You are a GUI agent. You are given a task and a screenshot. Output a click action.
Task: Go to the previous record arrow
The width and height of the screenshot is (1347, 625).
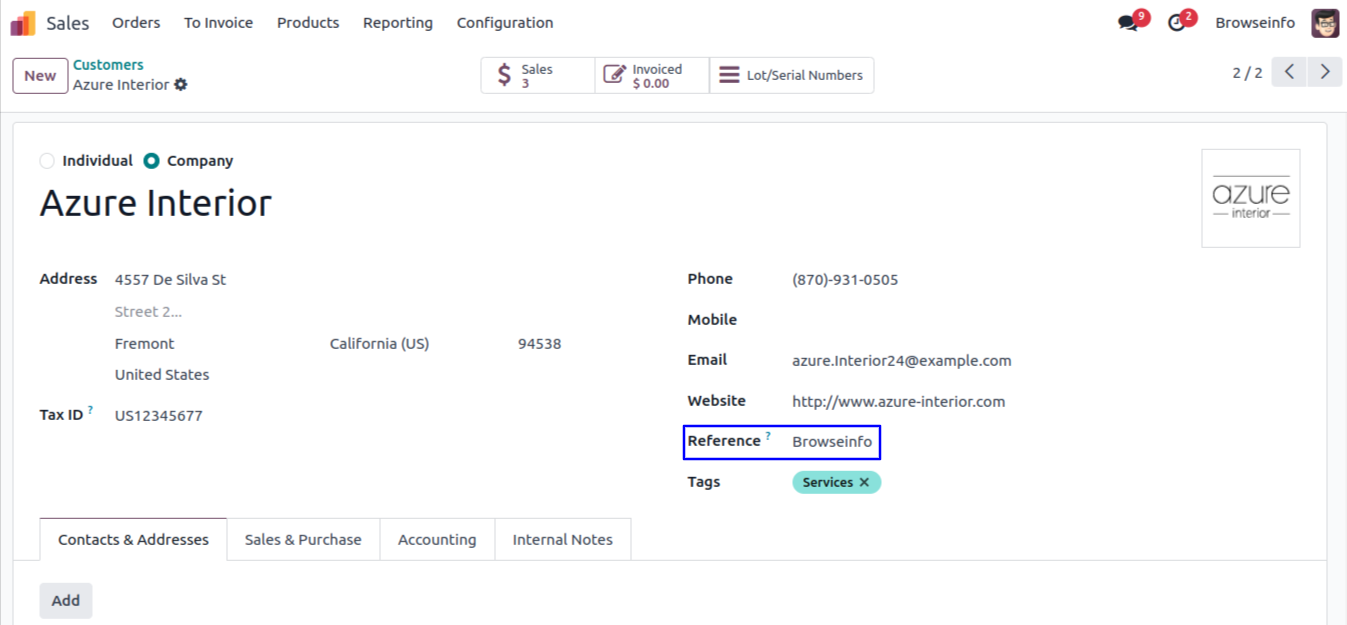coord(1289,72)
